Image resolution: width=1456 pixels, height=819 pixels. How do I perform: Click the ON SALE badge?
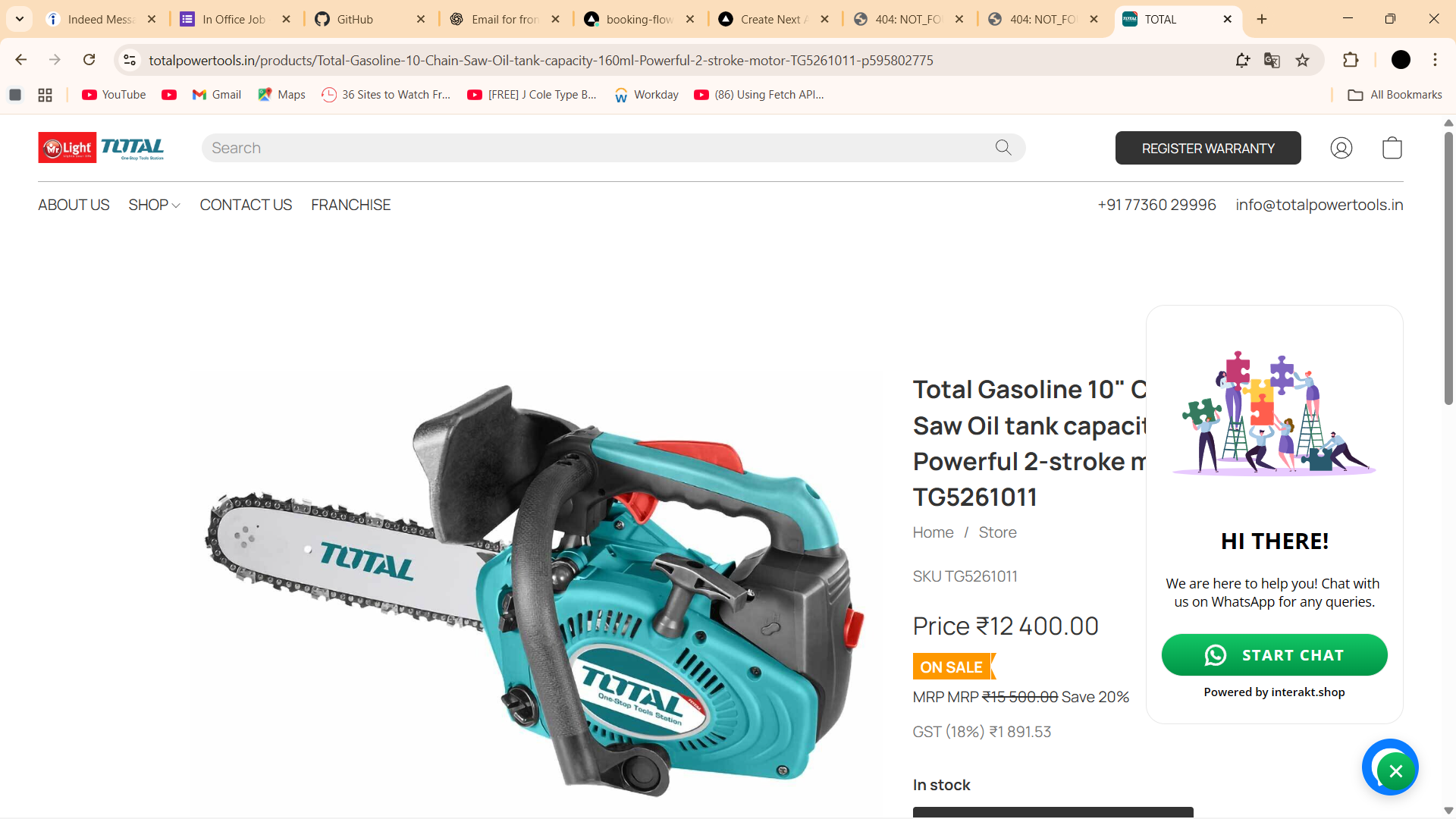[x=953, y=667]
